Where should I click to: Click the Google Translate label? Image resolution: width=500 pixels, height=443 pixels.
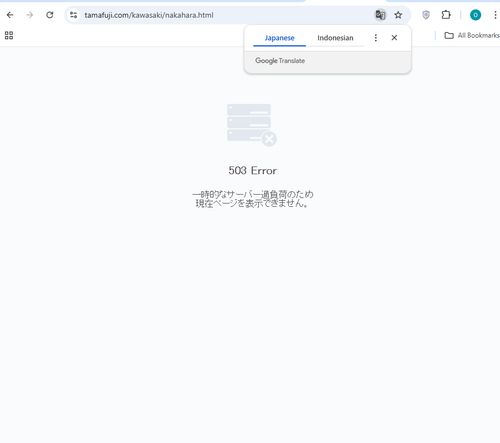click(x=280, y=61)
